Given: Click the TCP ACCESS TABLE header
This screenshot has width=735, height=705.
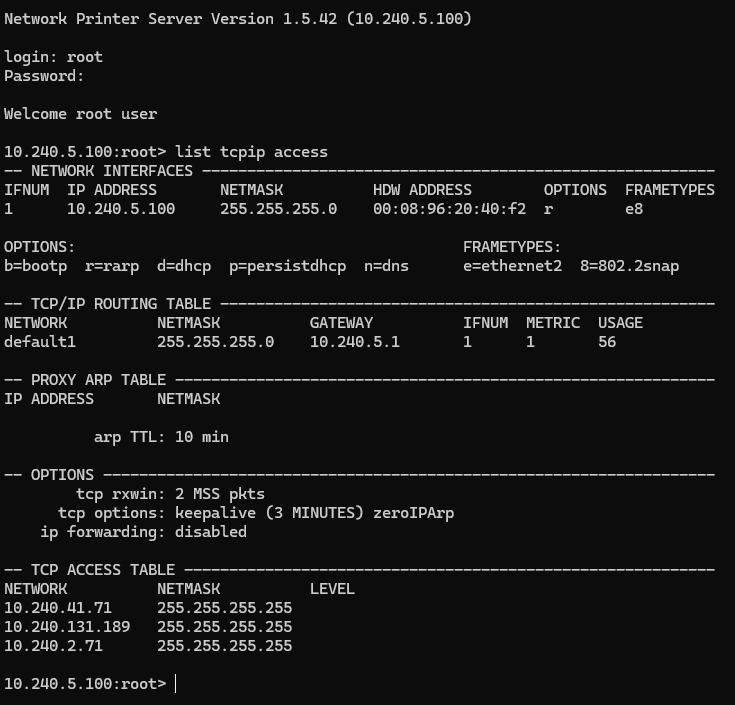Looking at the screenshot, I should point(103,570).
